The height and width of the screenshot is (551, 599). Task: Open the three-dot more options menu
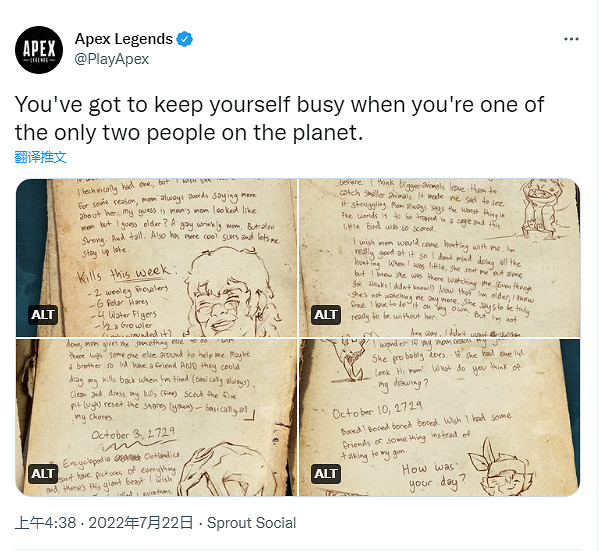coord(571,39)
